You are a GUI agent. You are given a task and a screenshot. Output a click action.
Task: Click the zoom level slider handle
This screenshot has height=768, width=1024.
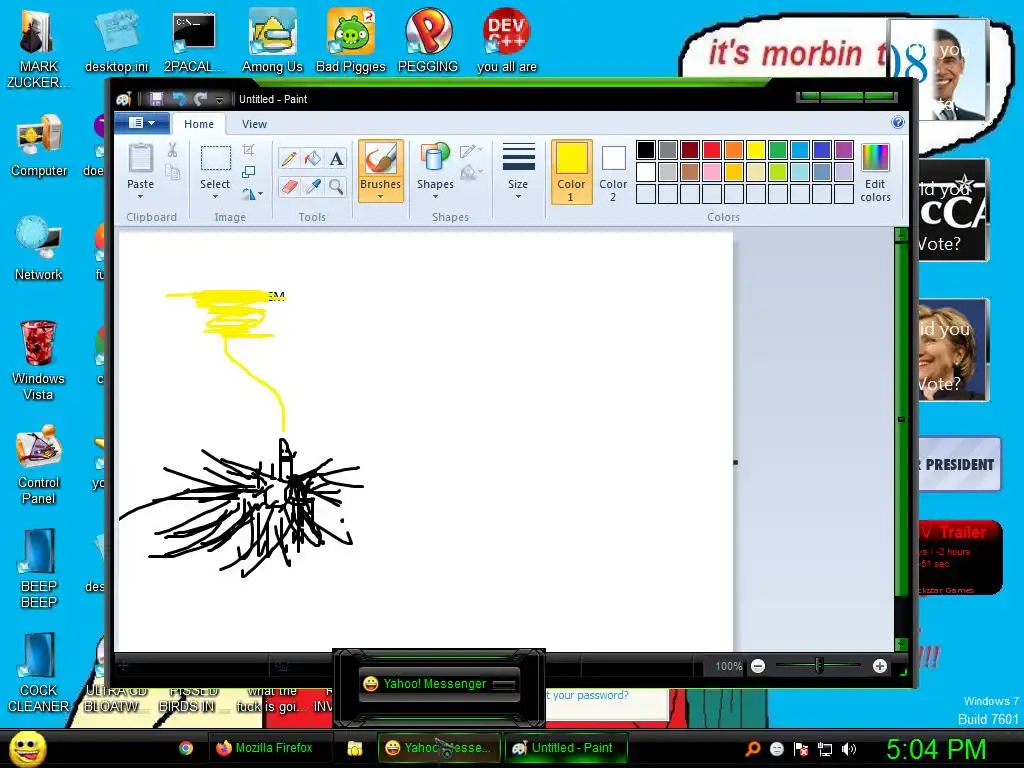819,665
